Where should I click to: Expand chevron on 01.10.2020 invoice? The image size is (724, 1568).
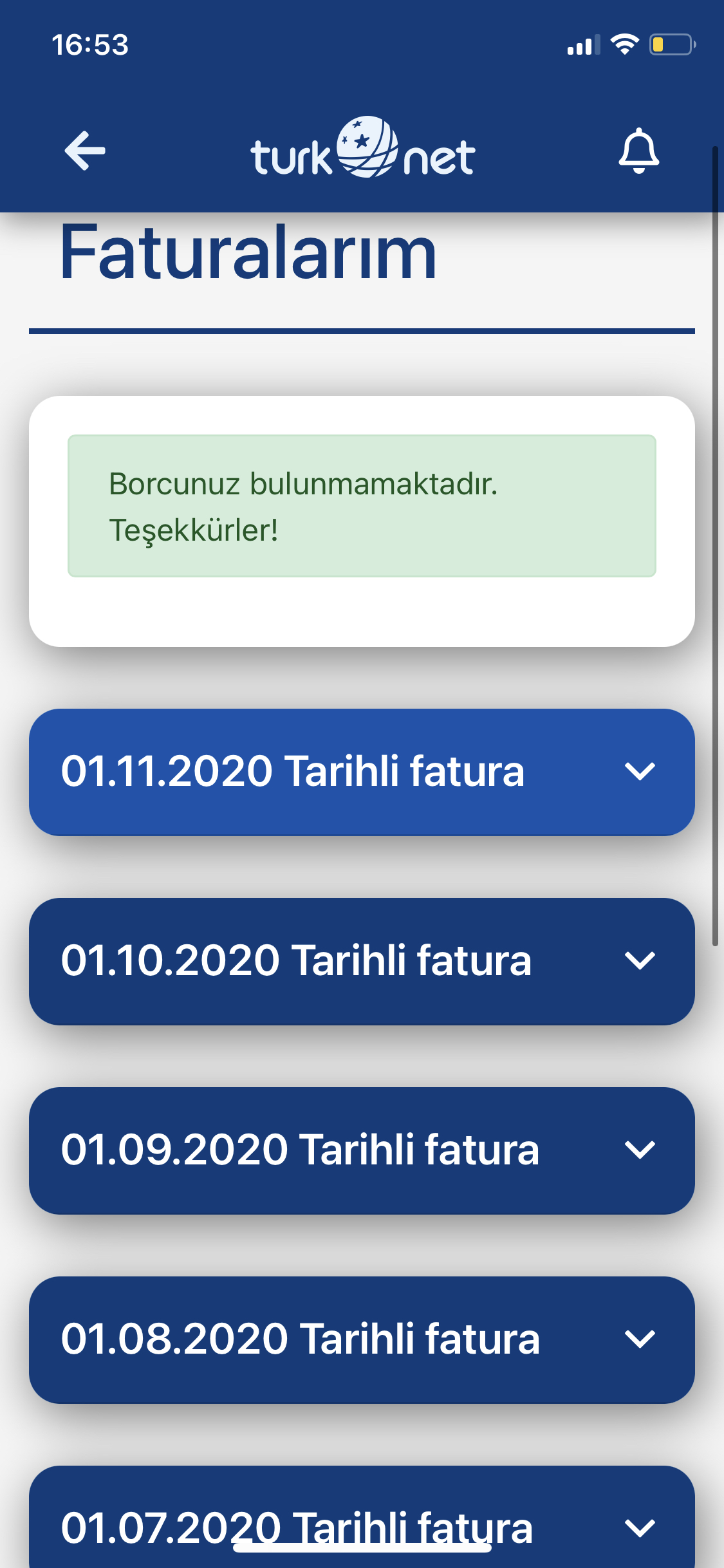(x=640, y=961)
